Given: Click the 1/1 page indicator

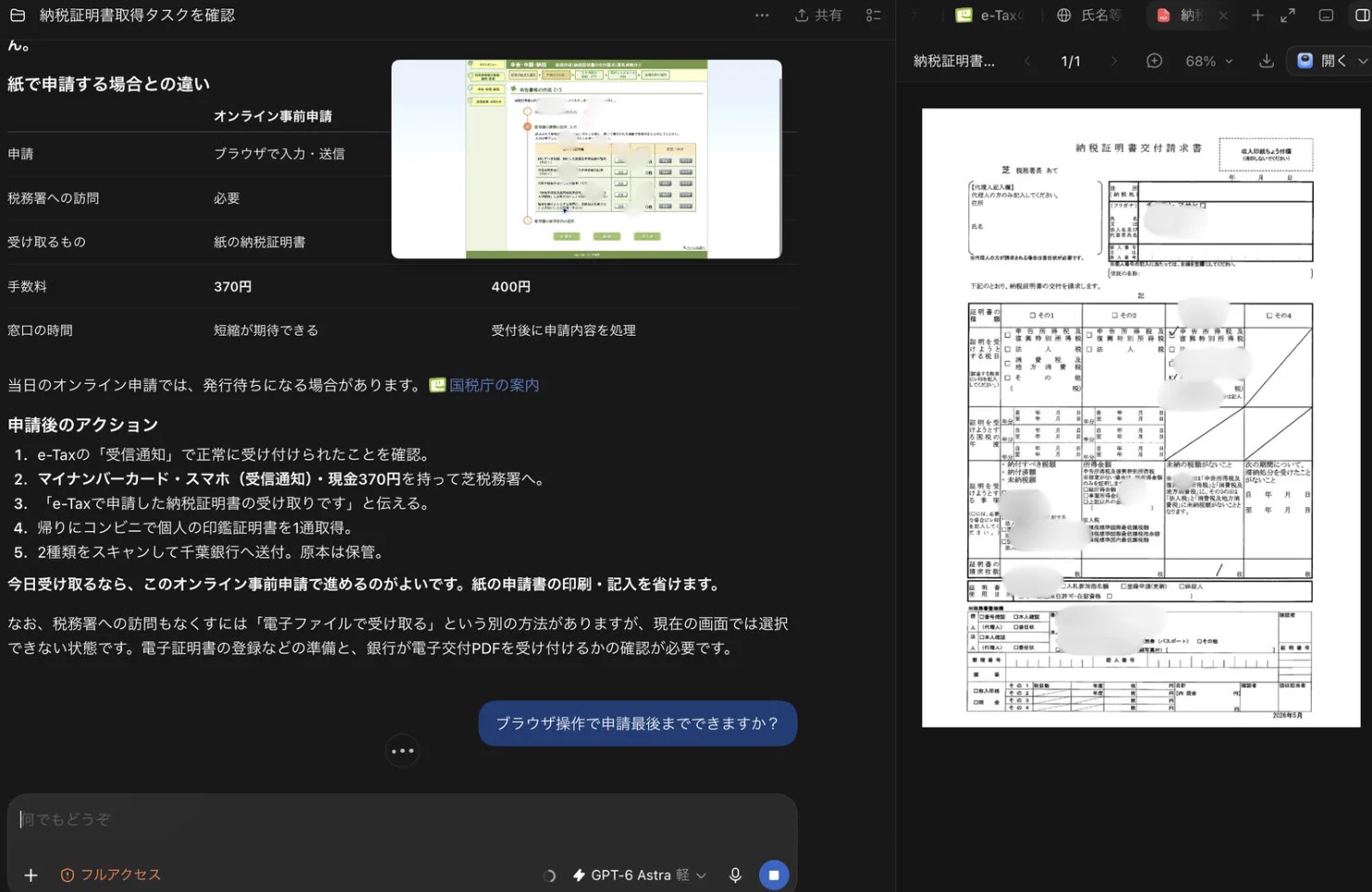Looking at the screenshot, I should coord(1070,61).
